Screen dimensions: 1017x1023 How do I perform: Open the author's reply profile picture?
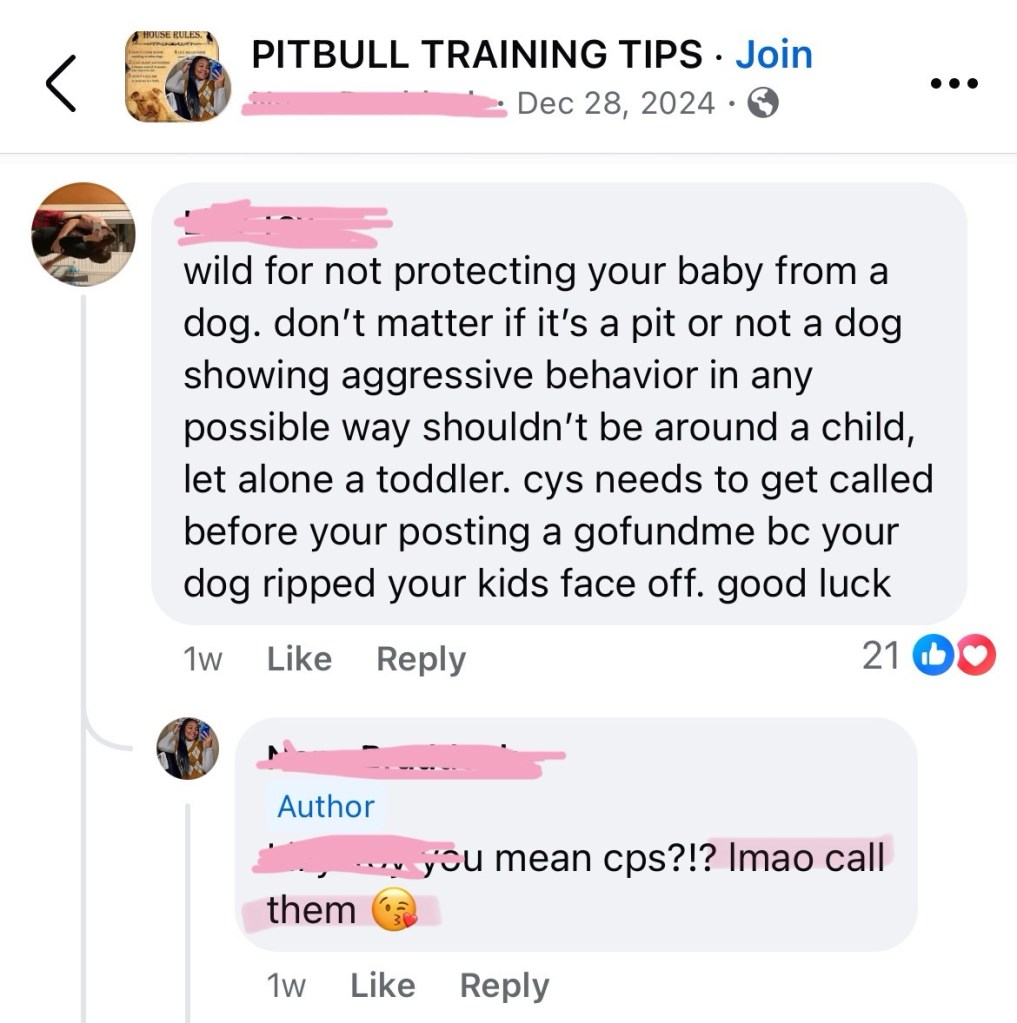tap(188, 748)
